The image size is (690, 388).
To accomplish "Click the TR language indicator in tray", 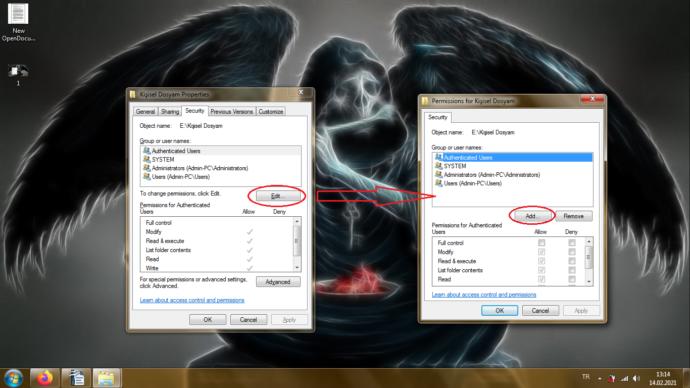I will (586, 377).
